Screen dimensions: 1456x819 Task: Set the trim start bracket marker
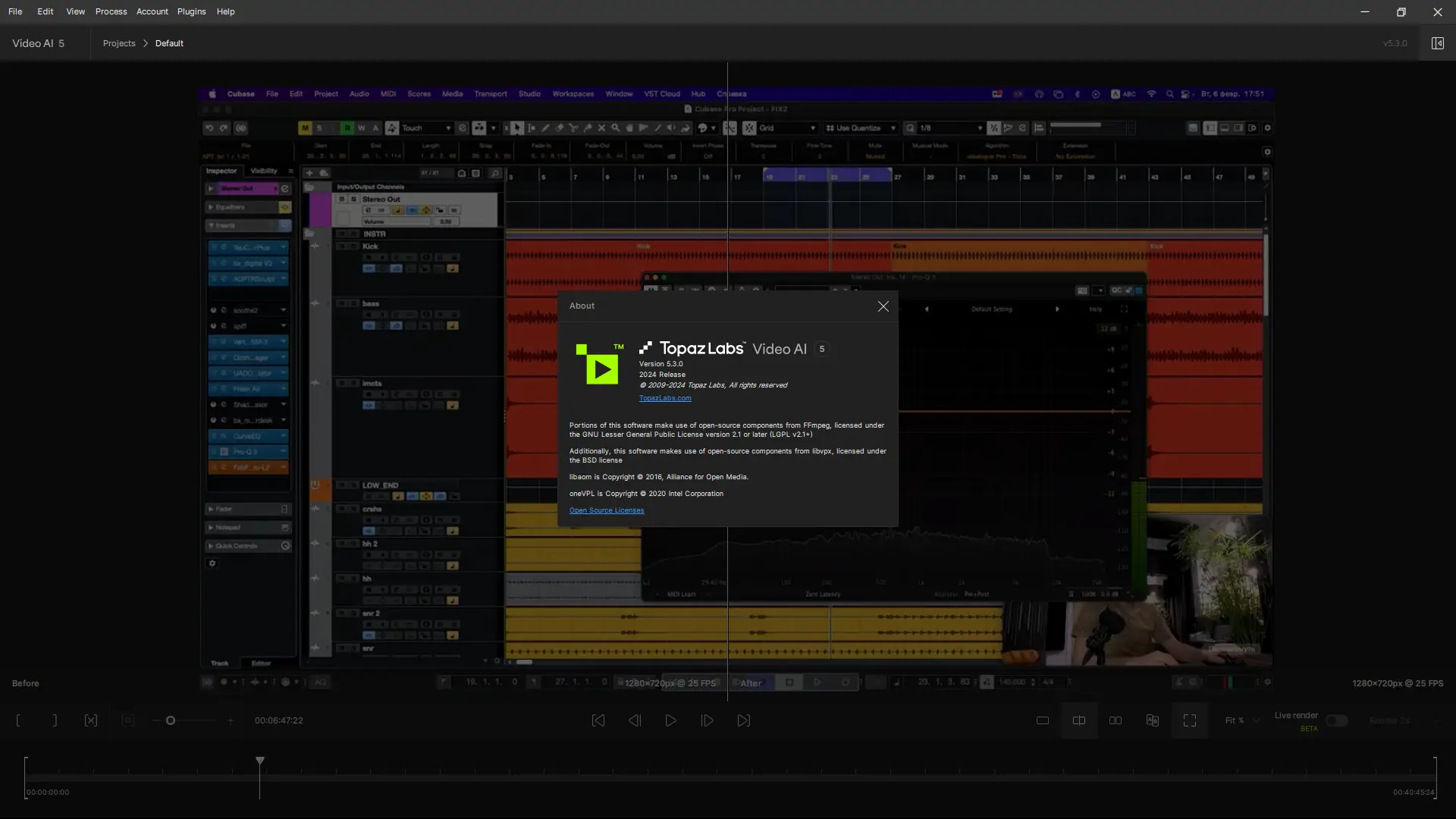(18, 720)
